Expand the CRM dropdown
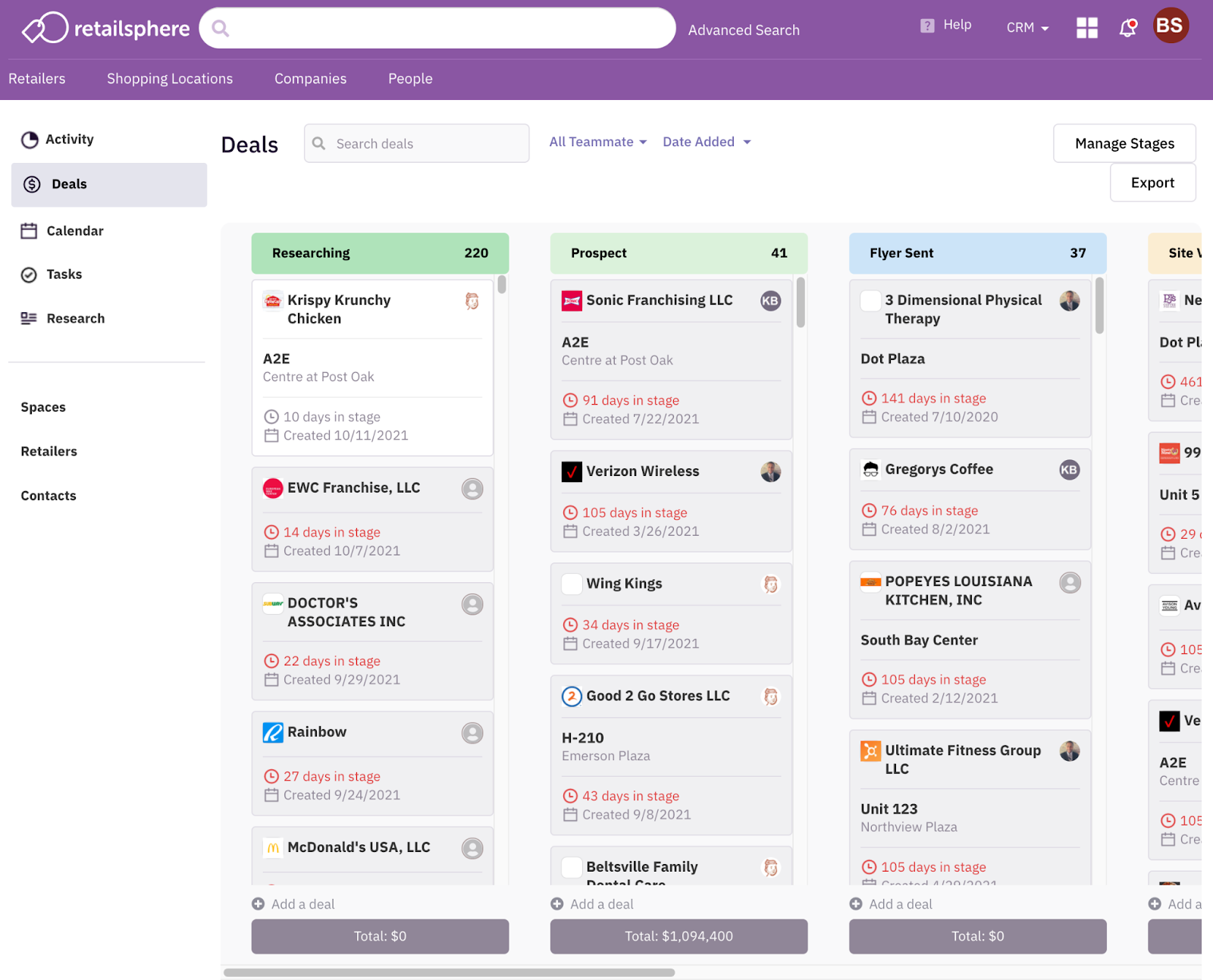 point(1027,27)
